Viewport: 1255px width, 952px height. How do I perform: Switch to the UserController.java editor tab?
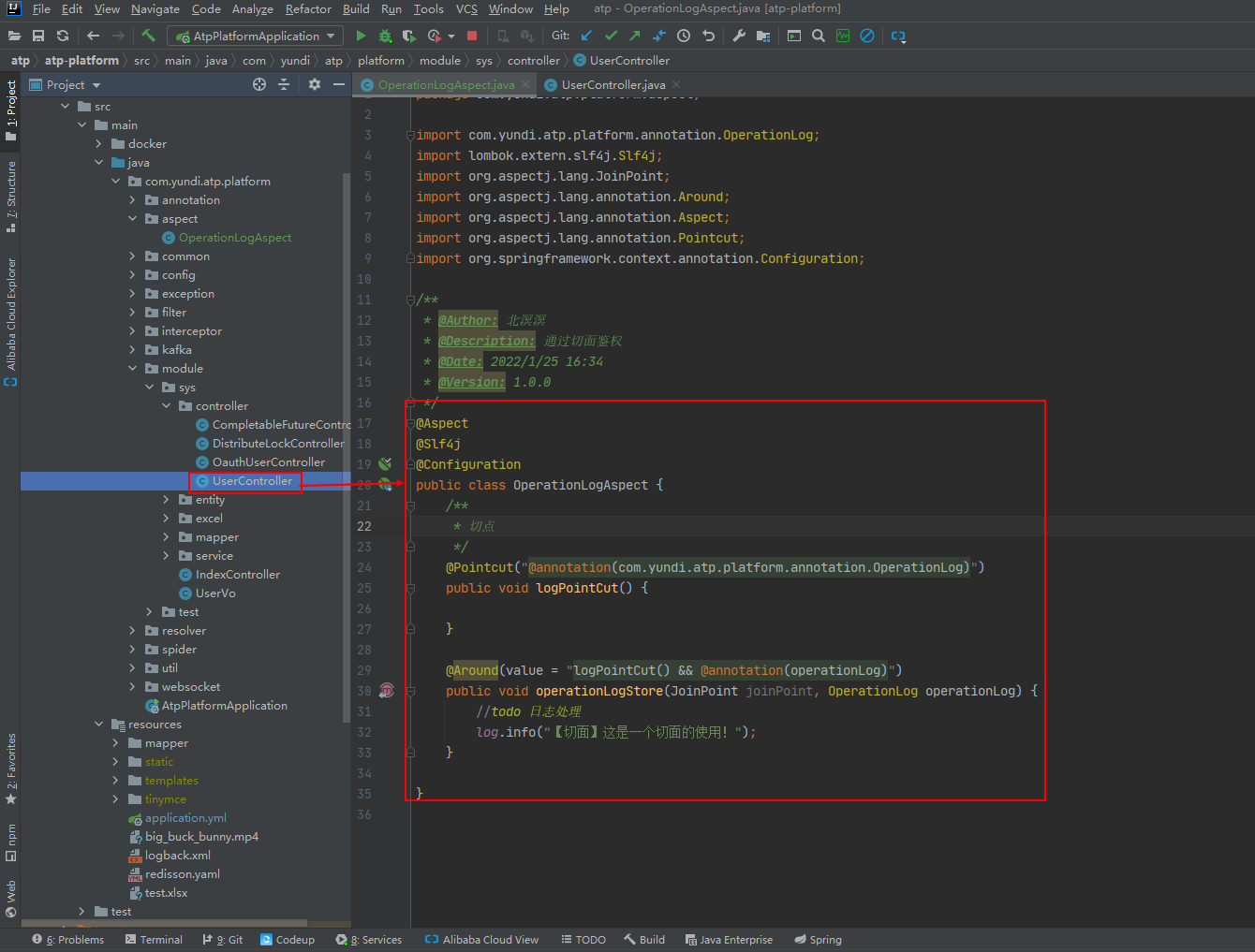(x=613, y=85)
